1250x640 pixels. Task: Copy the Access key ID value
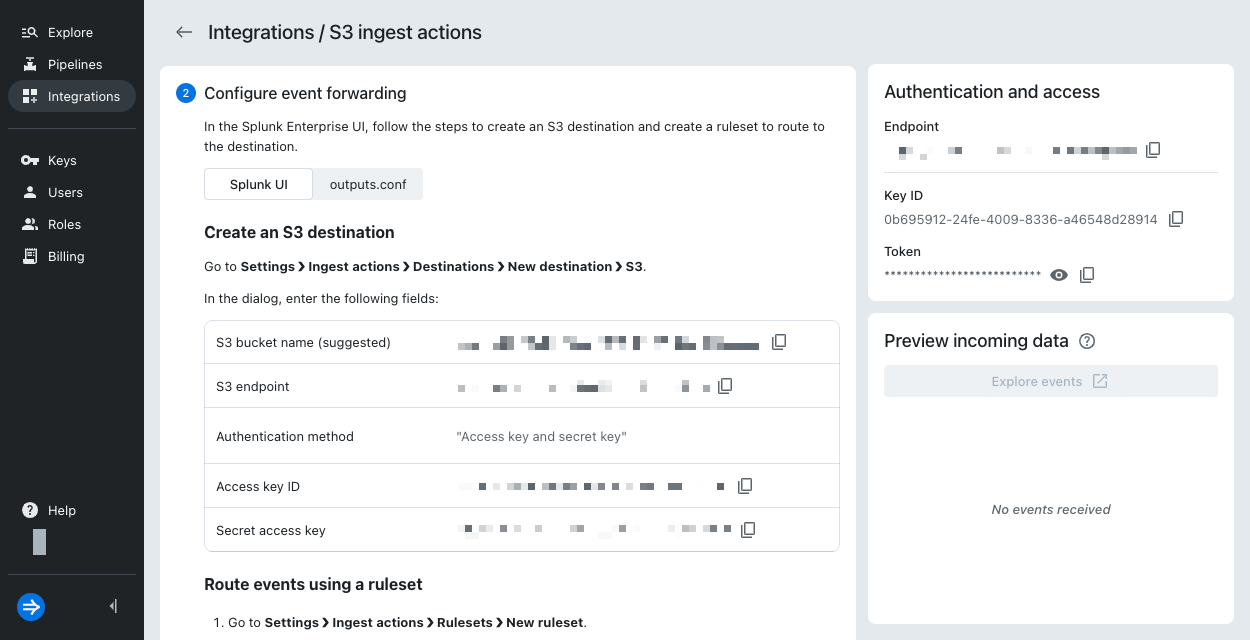tap(745, 486)
